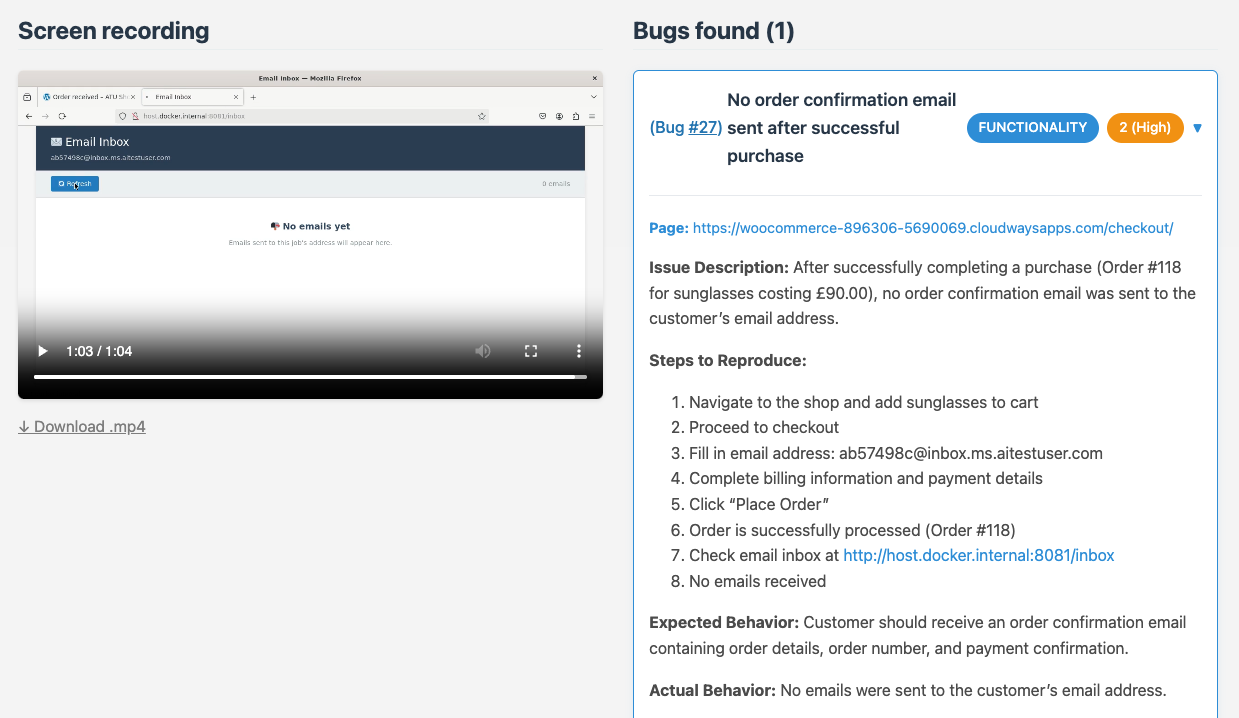Expand the bug details with the triangle arrow
The height and width of the screenshot is (718, 1239).
coord(1198,127)
